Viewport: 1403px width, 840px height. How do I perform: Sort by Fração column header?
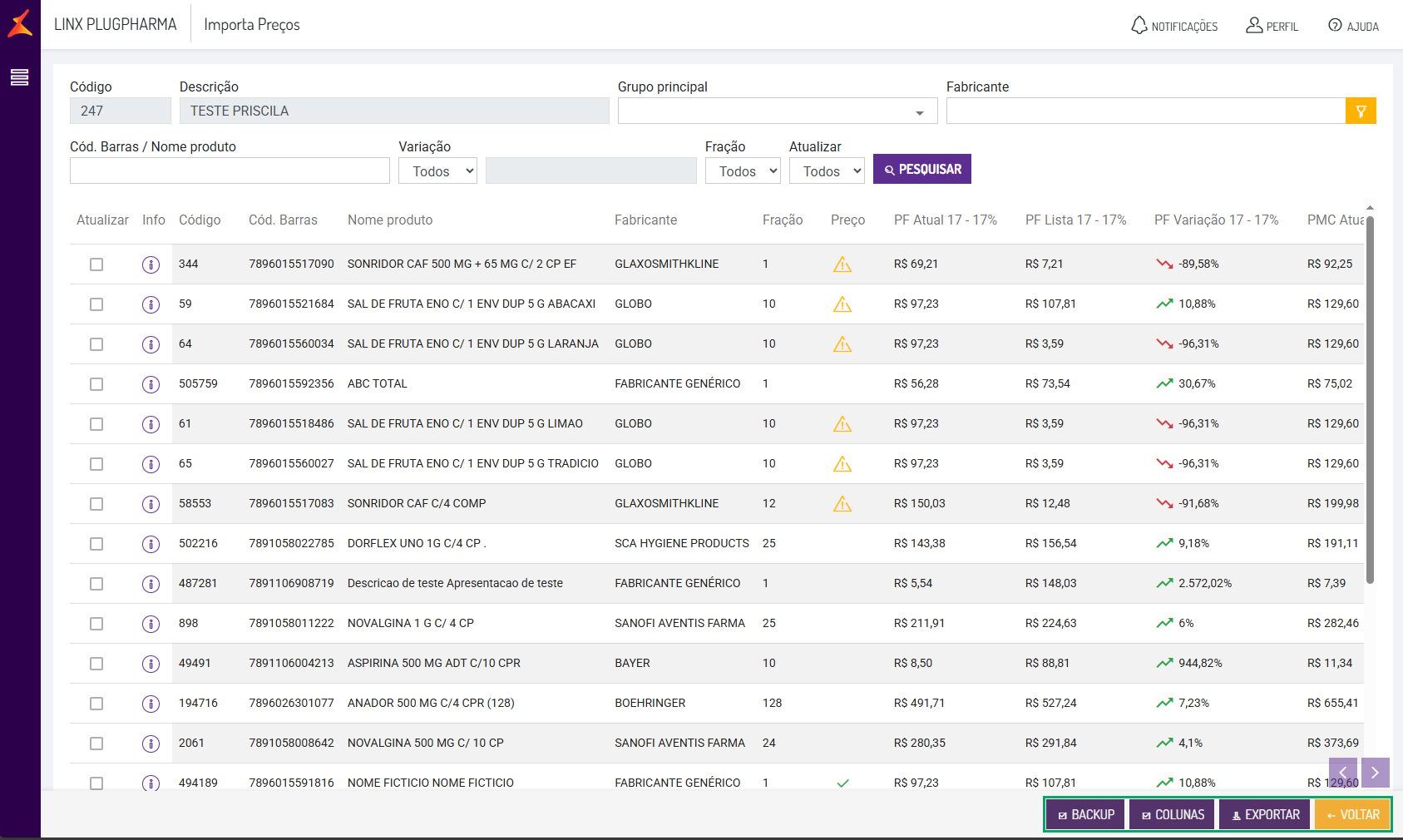[x=783, y=220]
